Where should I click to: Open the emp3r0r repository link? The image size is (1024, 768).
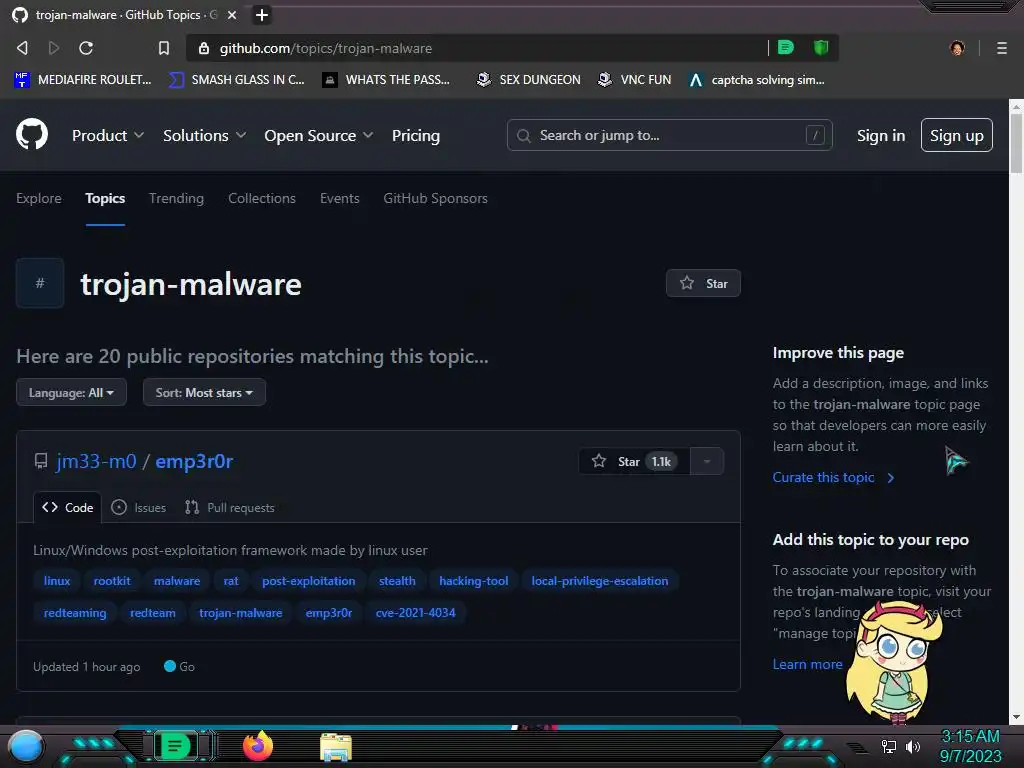194,461
